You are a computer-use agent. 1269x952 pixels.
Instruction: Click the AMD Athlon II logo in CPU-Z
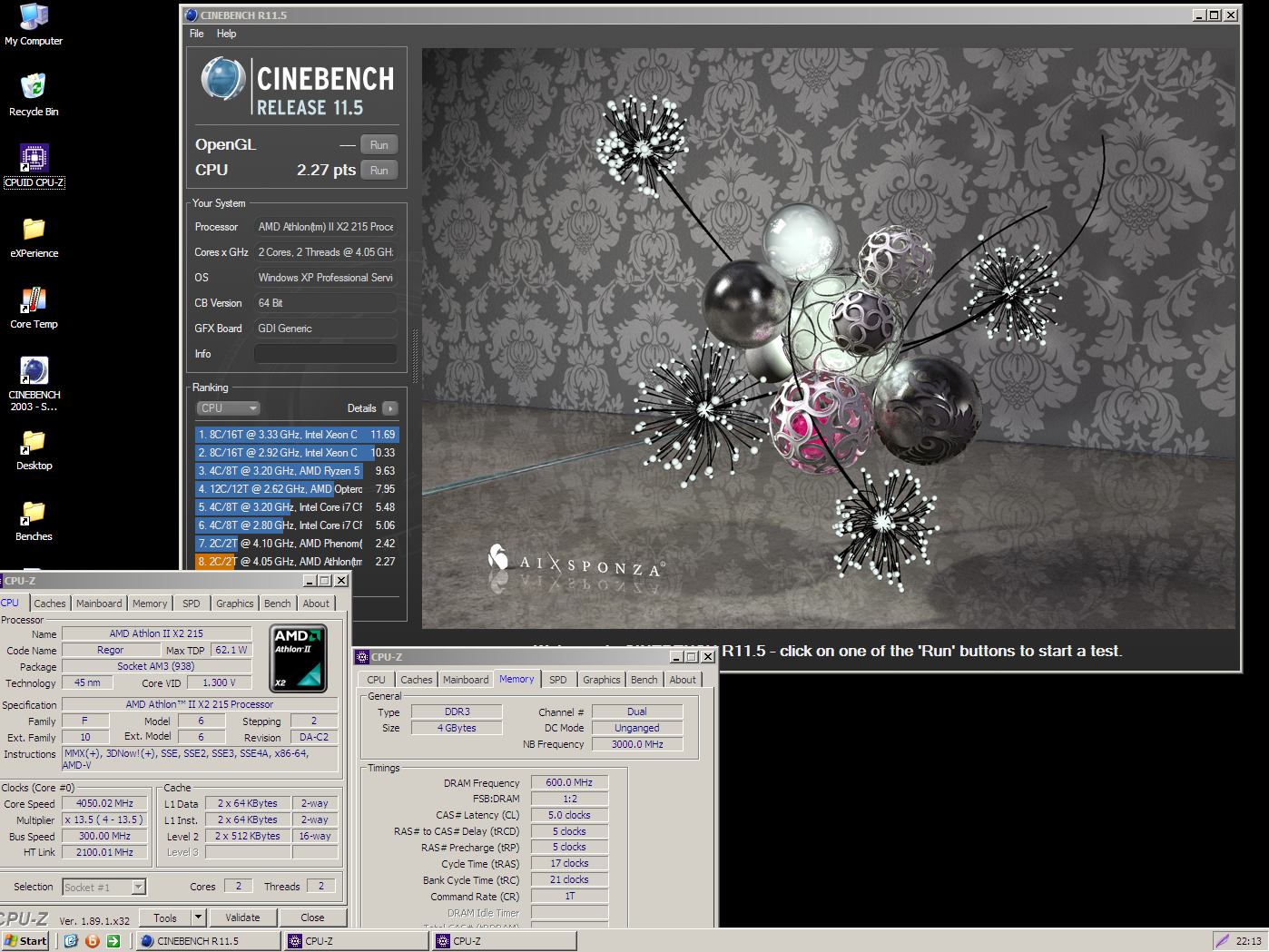[x=299, y=658]
